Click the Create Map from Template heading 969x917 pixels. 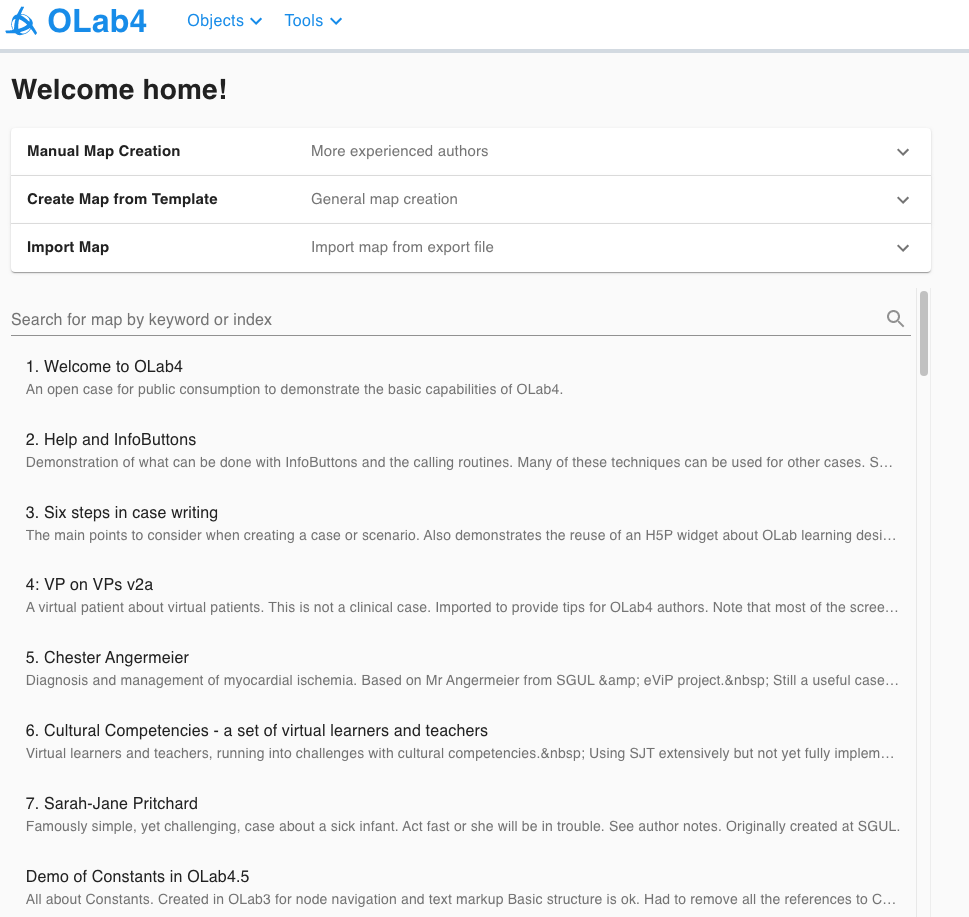click(x=122, y=199)
